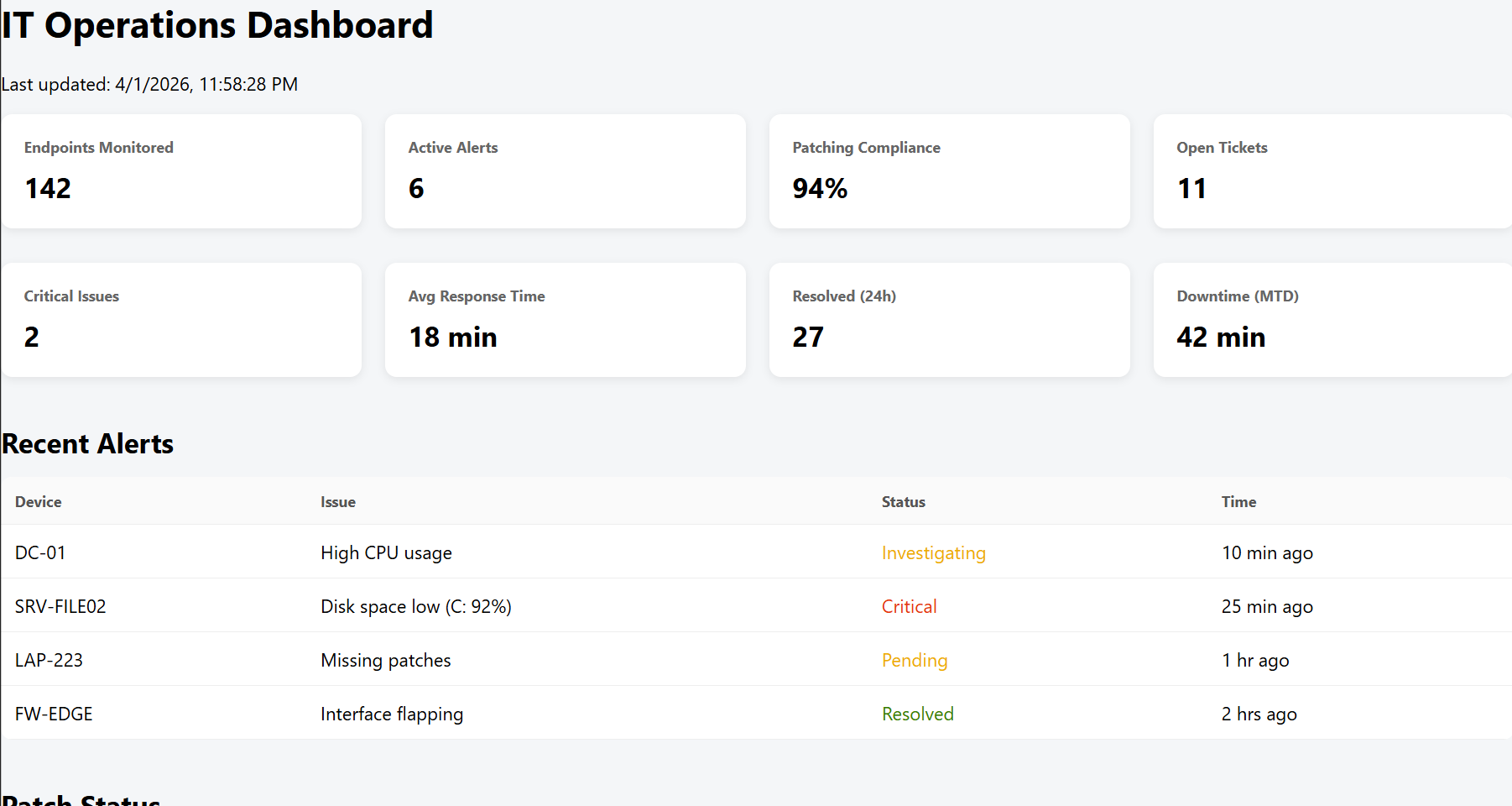The width and height of the screenshot is (1512, 806).
Task: Select the Recent Alerts section heading
Action: click(87, 443)
